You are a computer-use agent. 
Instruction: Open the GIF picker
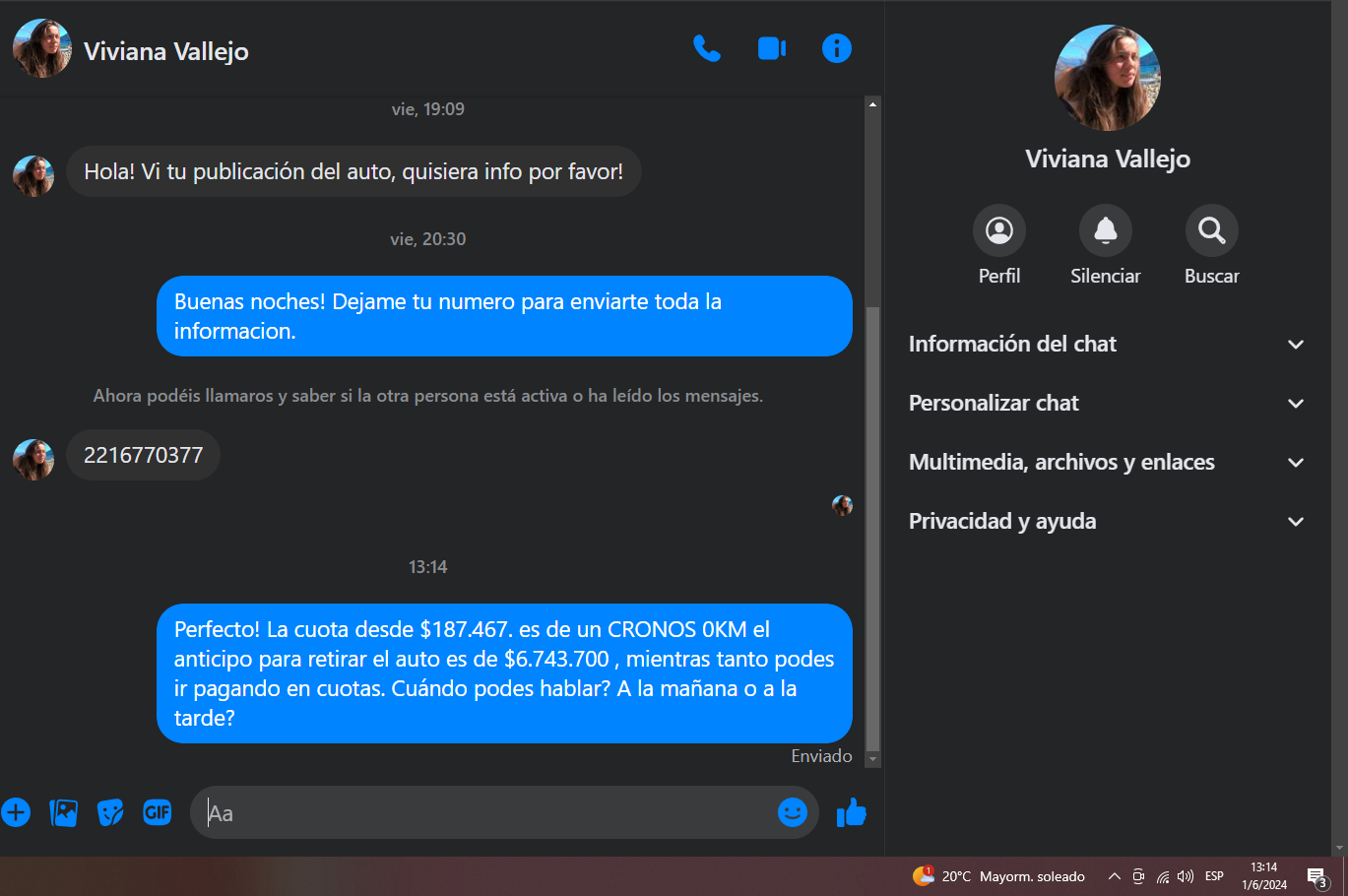pos(158,812)
